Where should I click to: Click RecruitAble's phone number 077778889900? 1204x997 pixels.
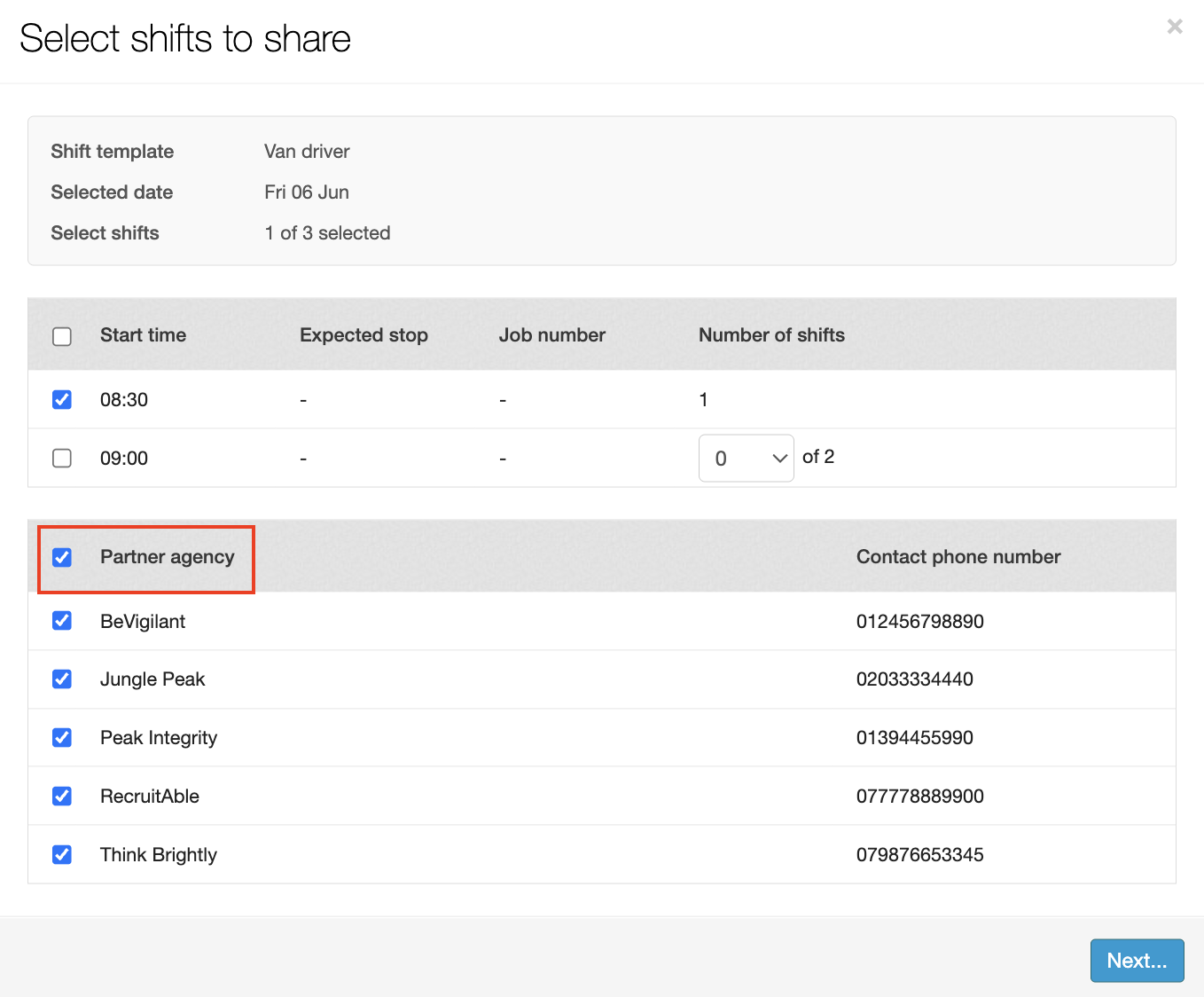point(919,797)
